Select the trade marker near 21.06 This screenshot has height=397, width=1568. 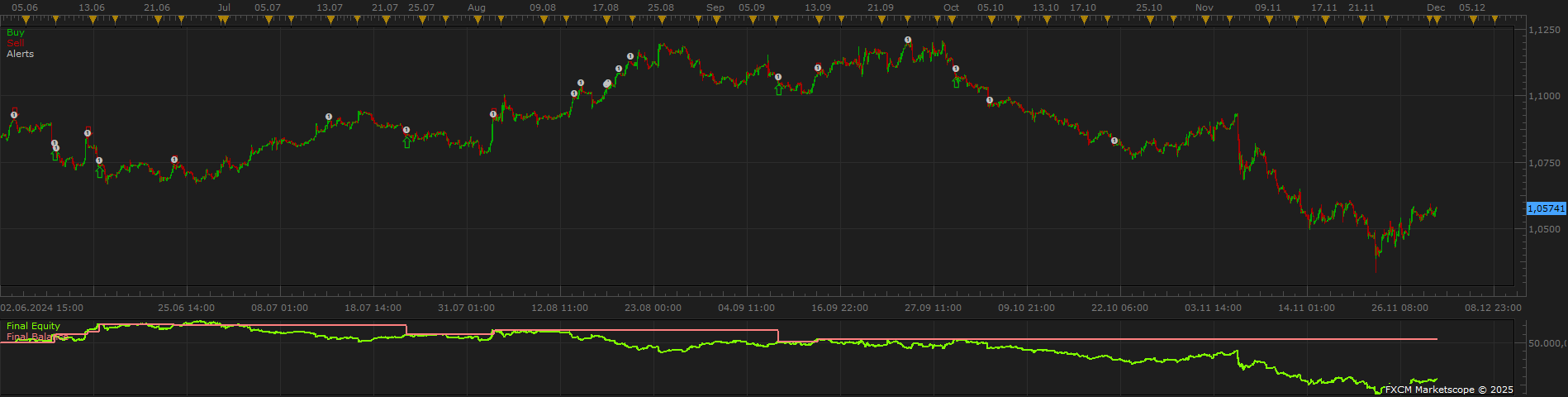click(174, 160)
